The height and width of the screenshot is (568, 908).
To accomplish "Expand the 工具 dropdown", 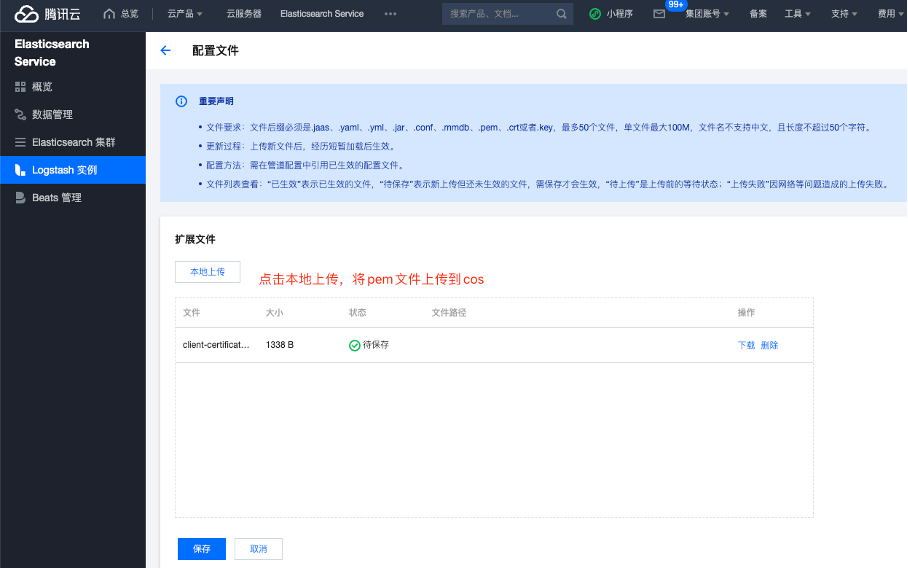I will tap(797, 14).
